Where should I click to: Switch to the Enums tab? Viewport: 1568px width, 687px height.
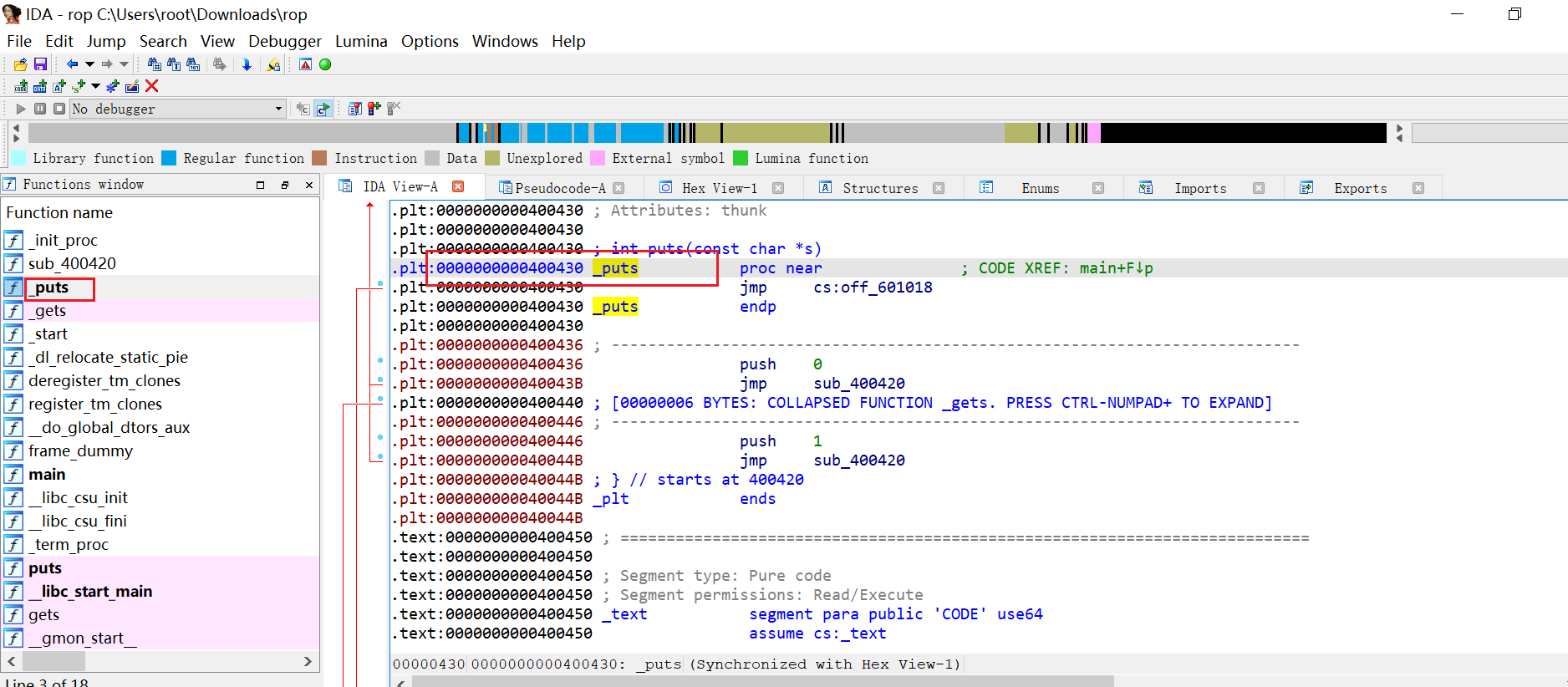1040,188
